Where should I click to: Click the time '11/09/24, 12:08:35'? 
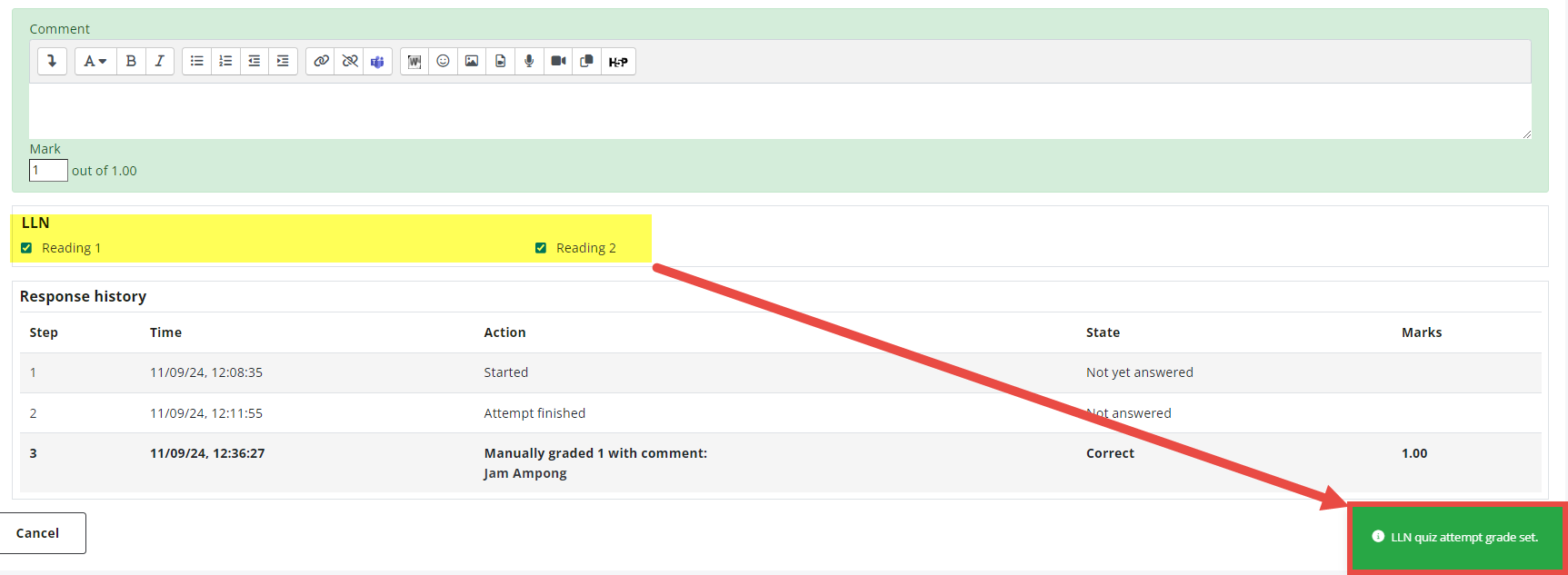206,372
